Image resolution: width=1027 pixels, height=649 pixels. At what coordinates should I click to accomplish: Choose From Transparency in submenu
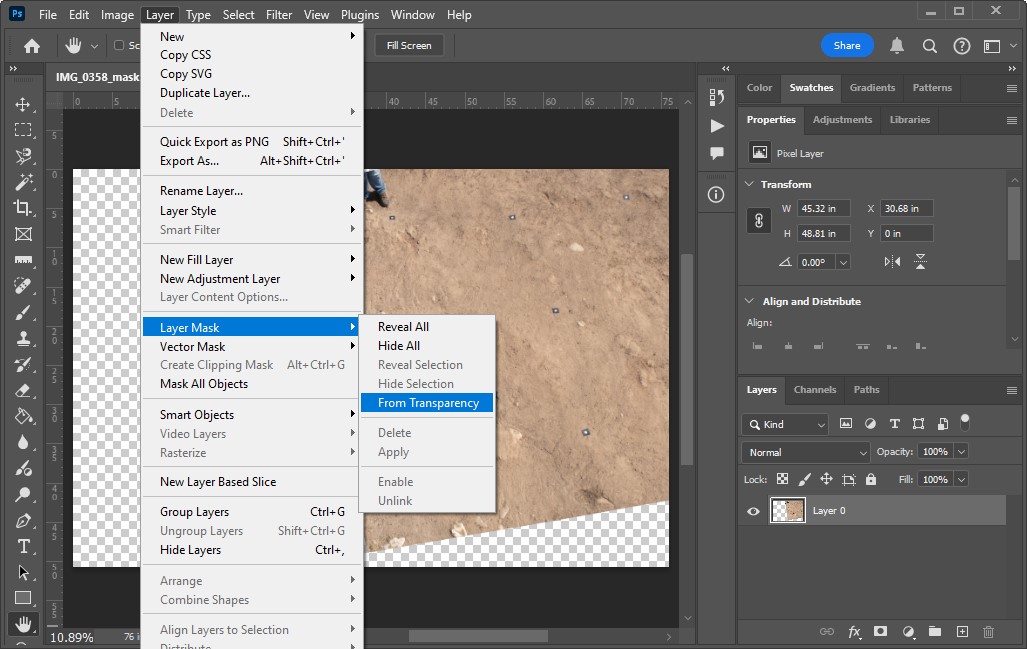click(428, 403)
